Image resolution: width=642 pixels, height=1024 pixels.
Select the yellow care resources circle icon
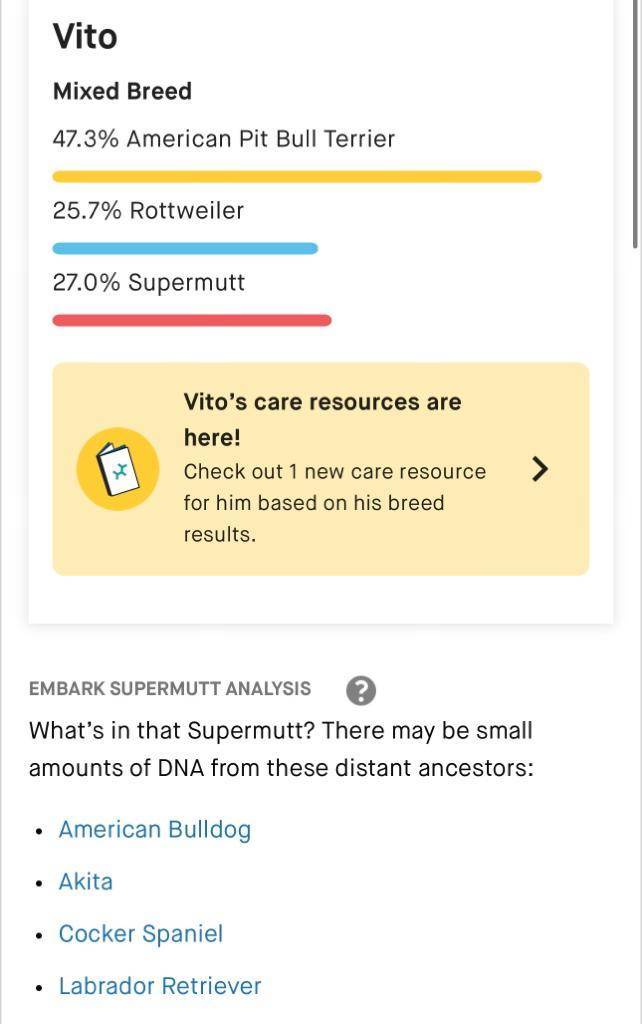(117, 468)
